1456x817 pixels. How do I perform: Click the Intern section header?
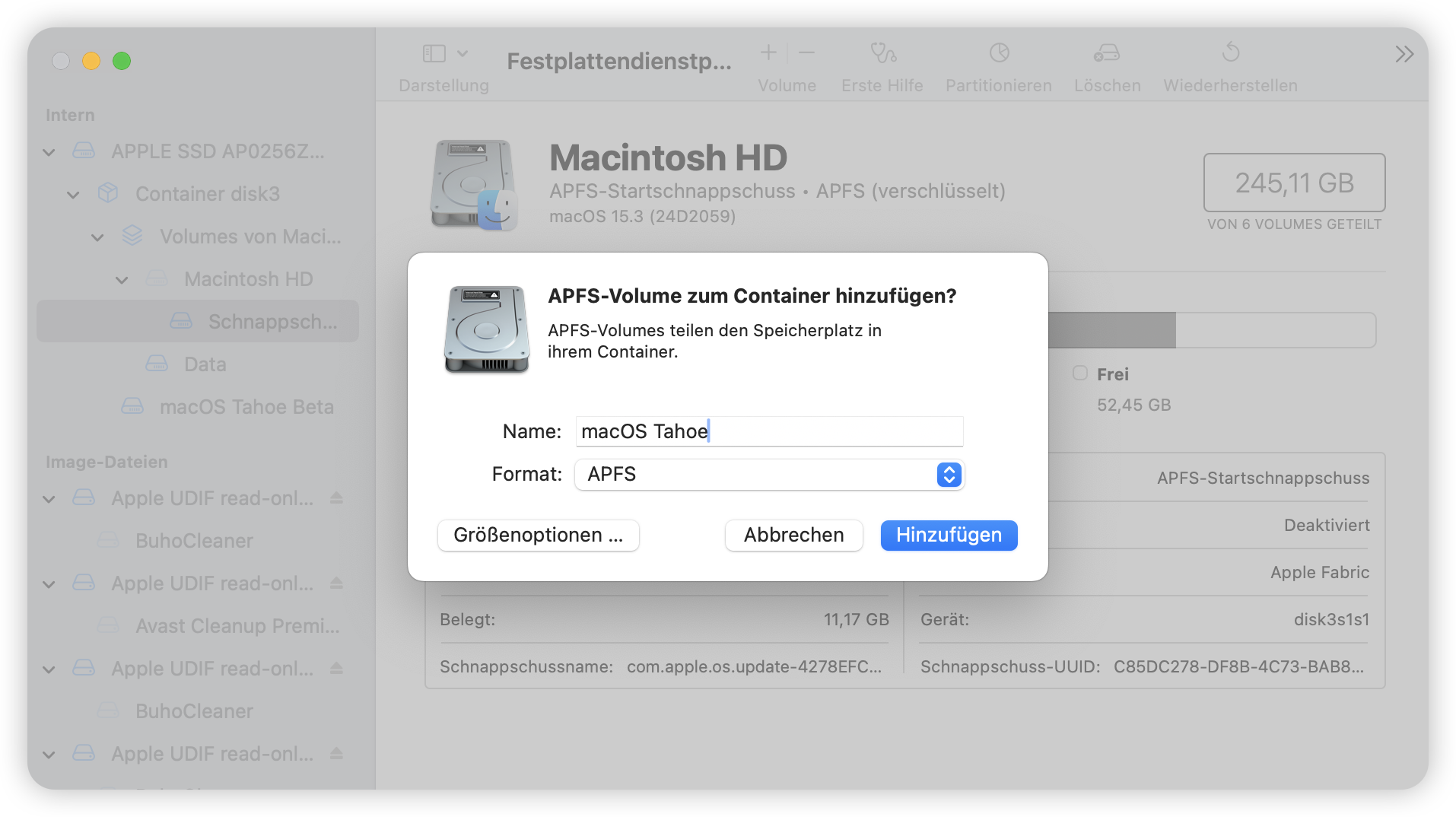pyautogui.click(x=70, y=115)
